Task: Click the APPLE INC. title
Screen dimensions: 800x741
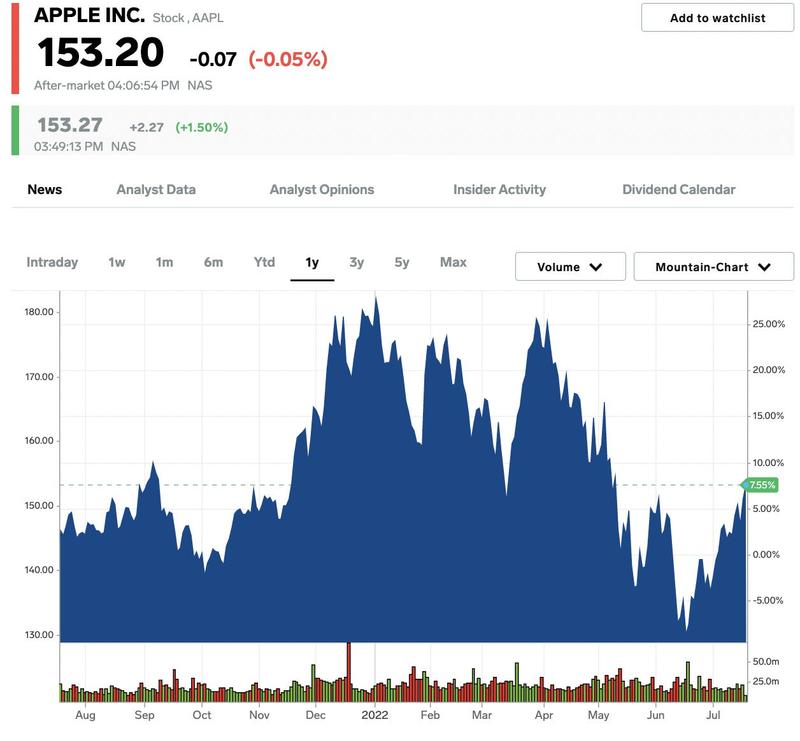Action: coord(89,15)
